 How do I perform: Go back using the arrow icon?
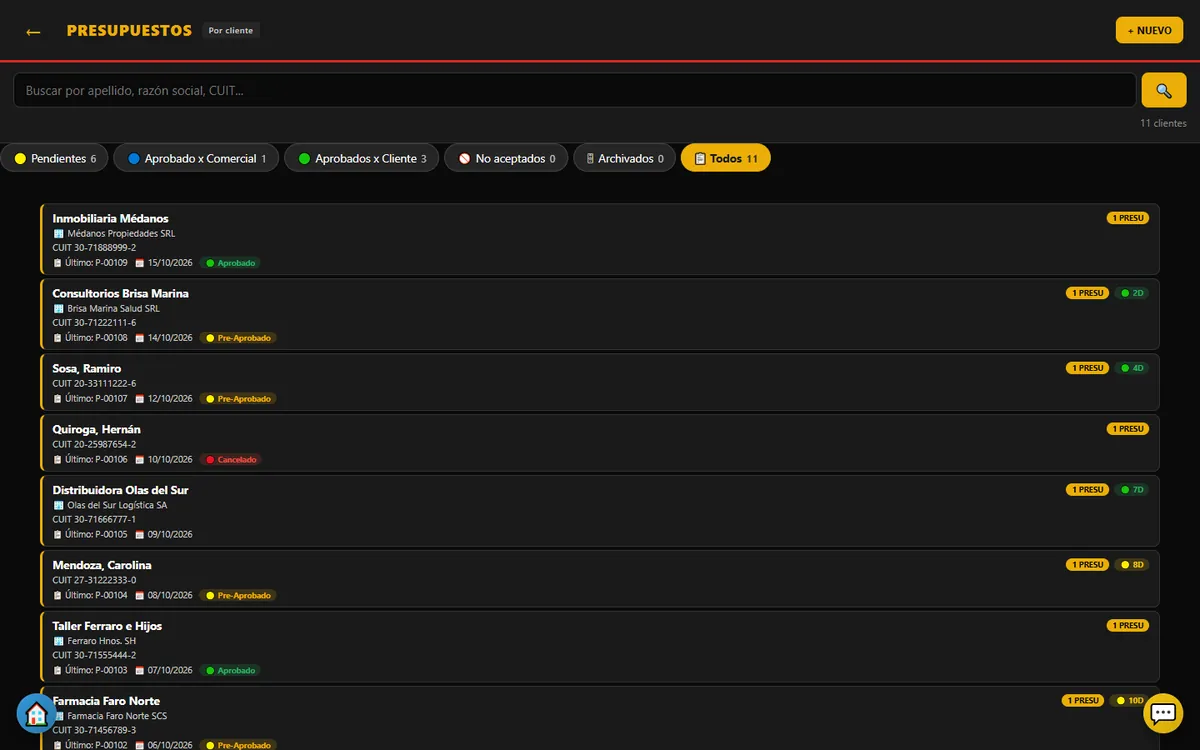tap(33, 32)
